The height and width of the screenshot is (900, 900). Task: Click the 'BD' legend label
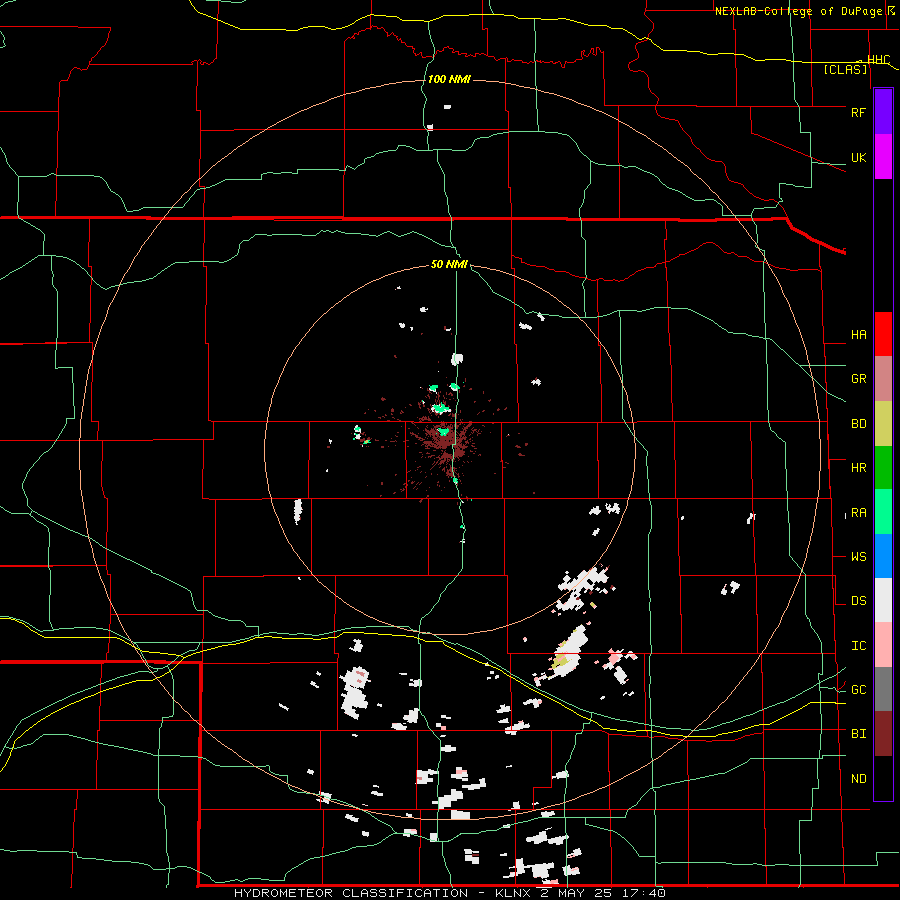pyautogui.click(x=858, y=424)
